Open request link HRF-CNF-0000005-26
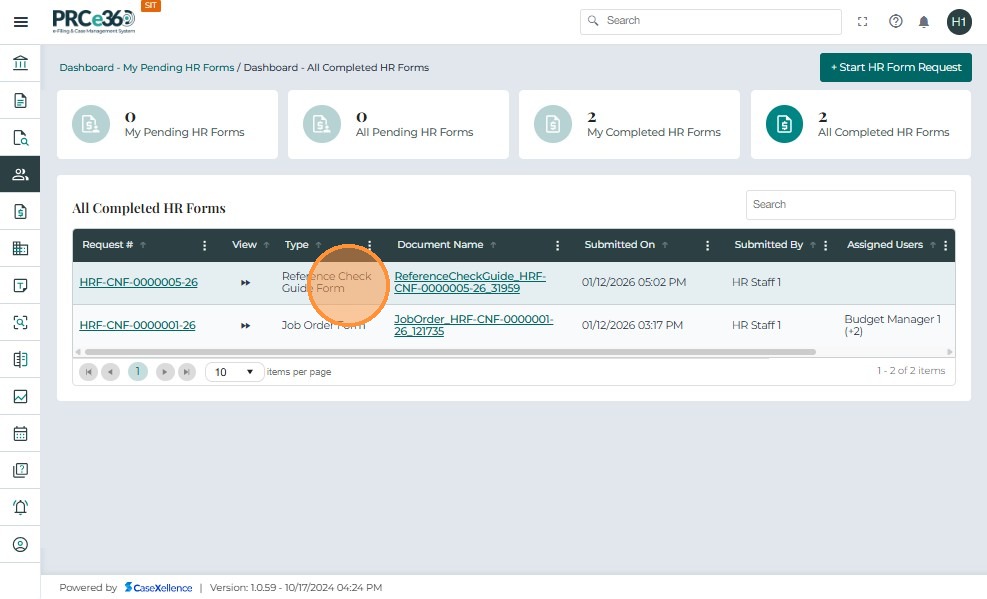This screenshot has width=987, height=599. click(x=138, y=283)
